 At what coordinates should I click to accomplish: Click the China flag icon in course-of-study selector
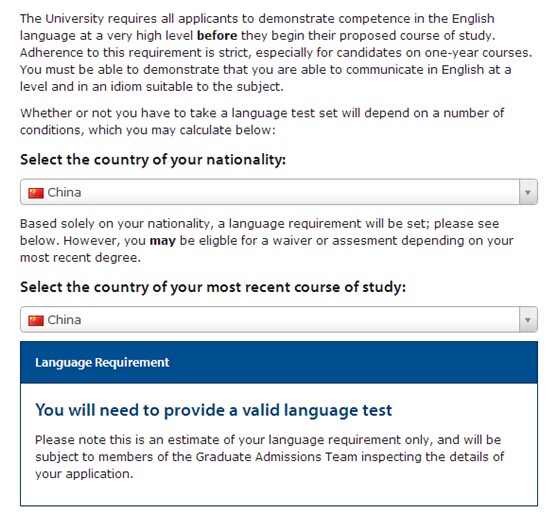pos(36,320)
